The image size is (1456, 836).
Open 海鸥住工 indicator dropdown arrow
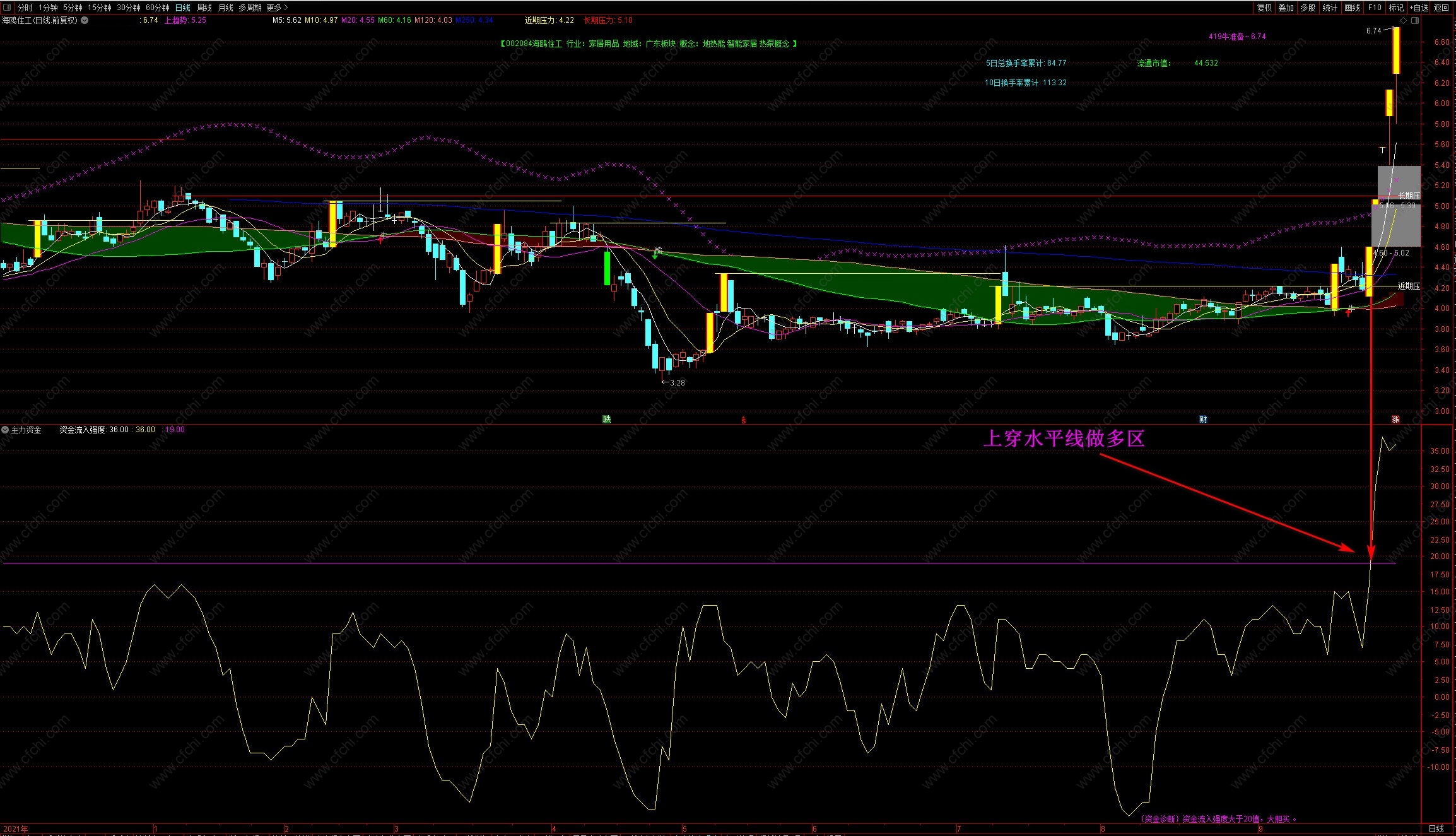[85, 20]
